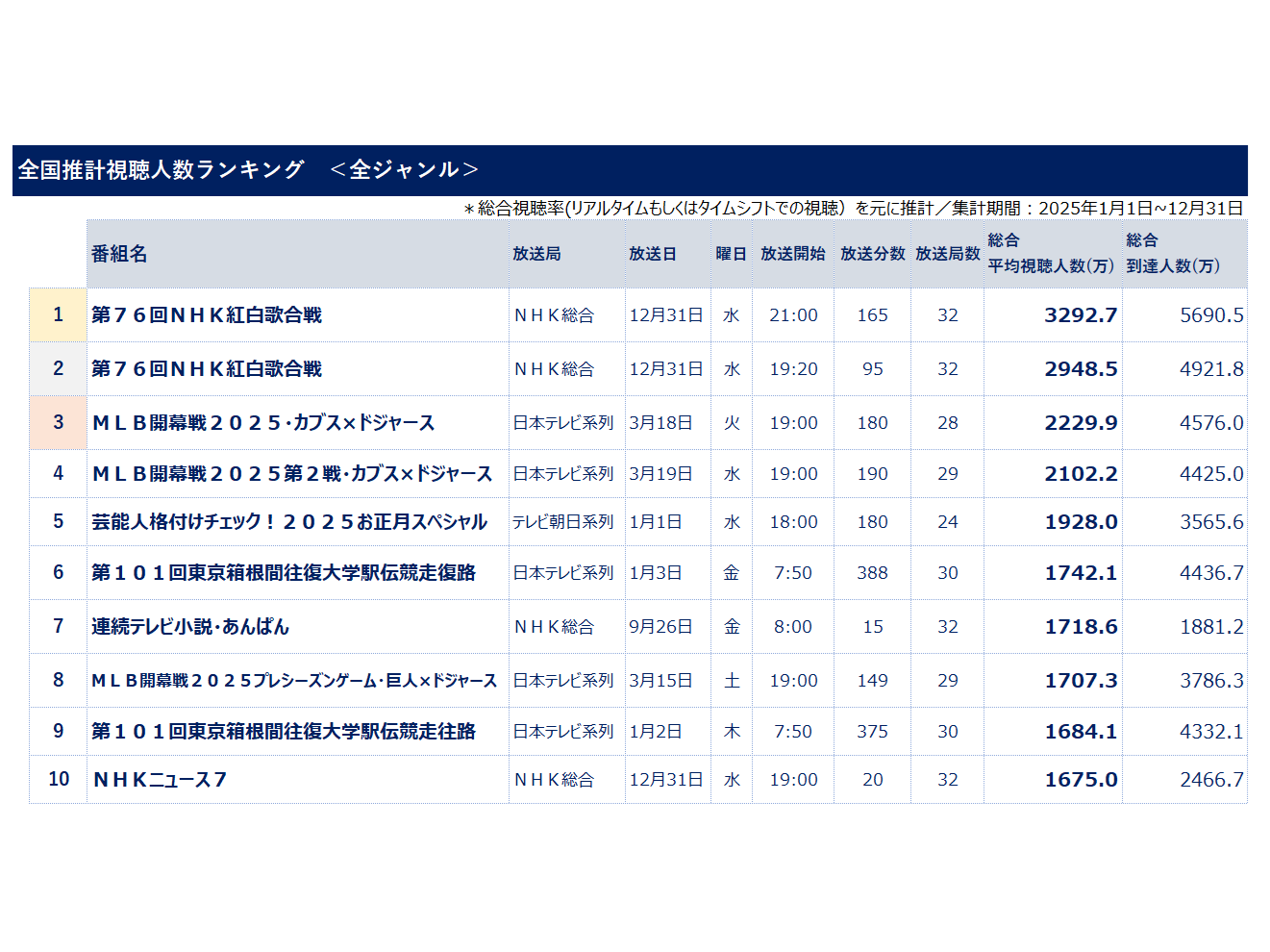This screenshot has width=1270, height=952.
Task: Click the 曜日 column header
Action: [731, 253]
